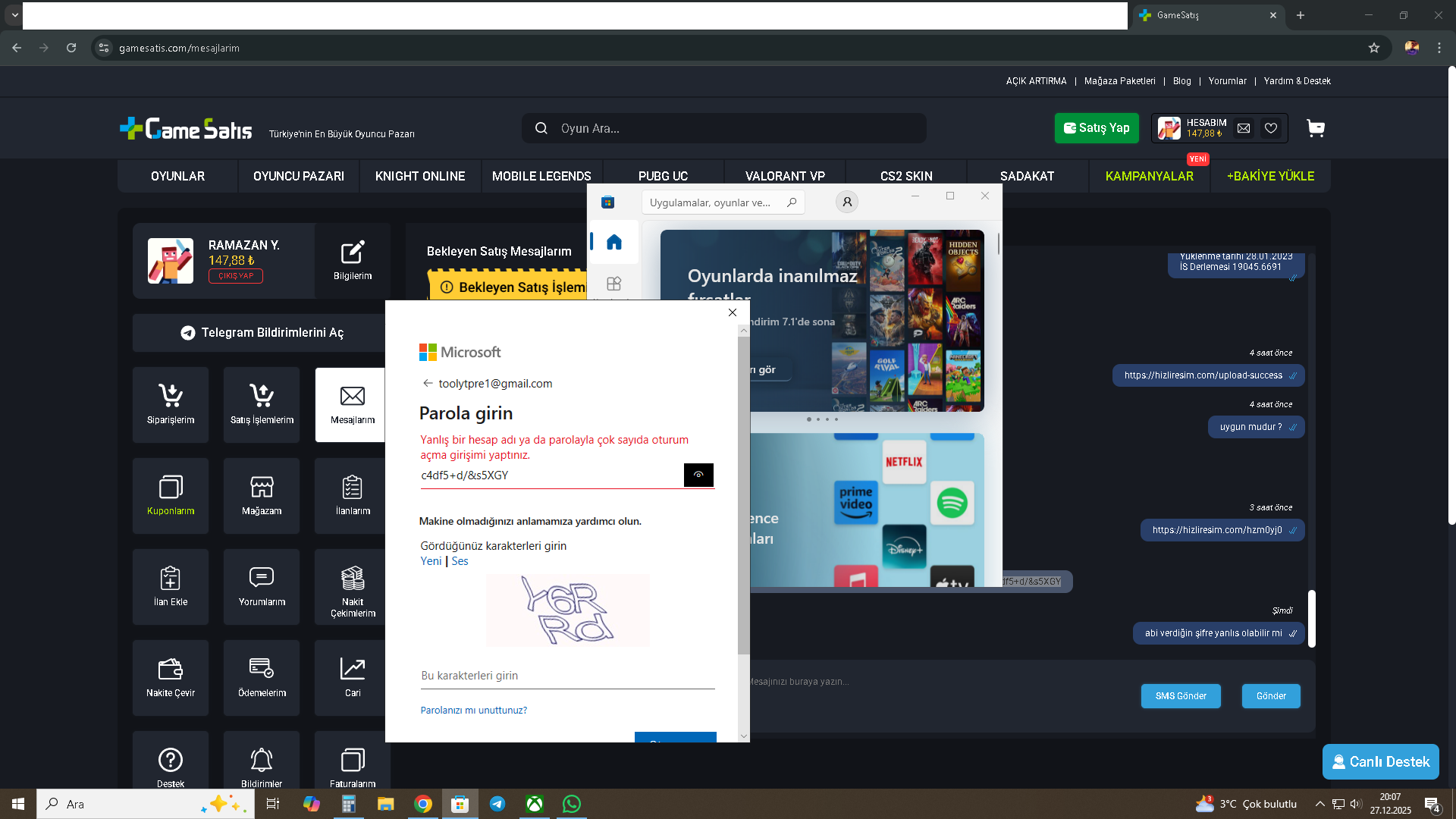Launch Xbox app from taskbar
The width and height of the screenshot is (1456, 819).
click(535, 804)
